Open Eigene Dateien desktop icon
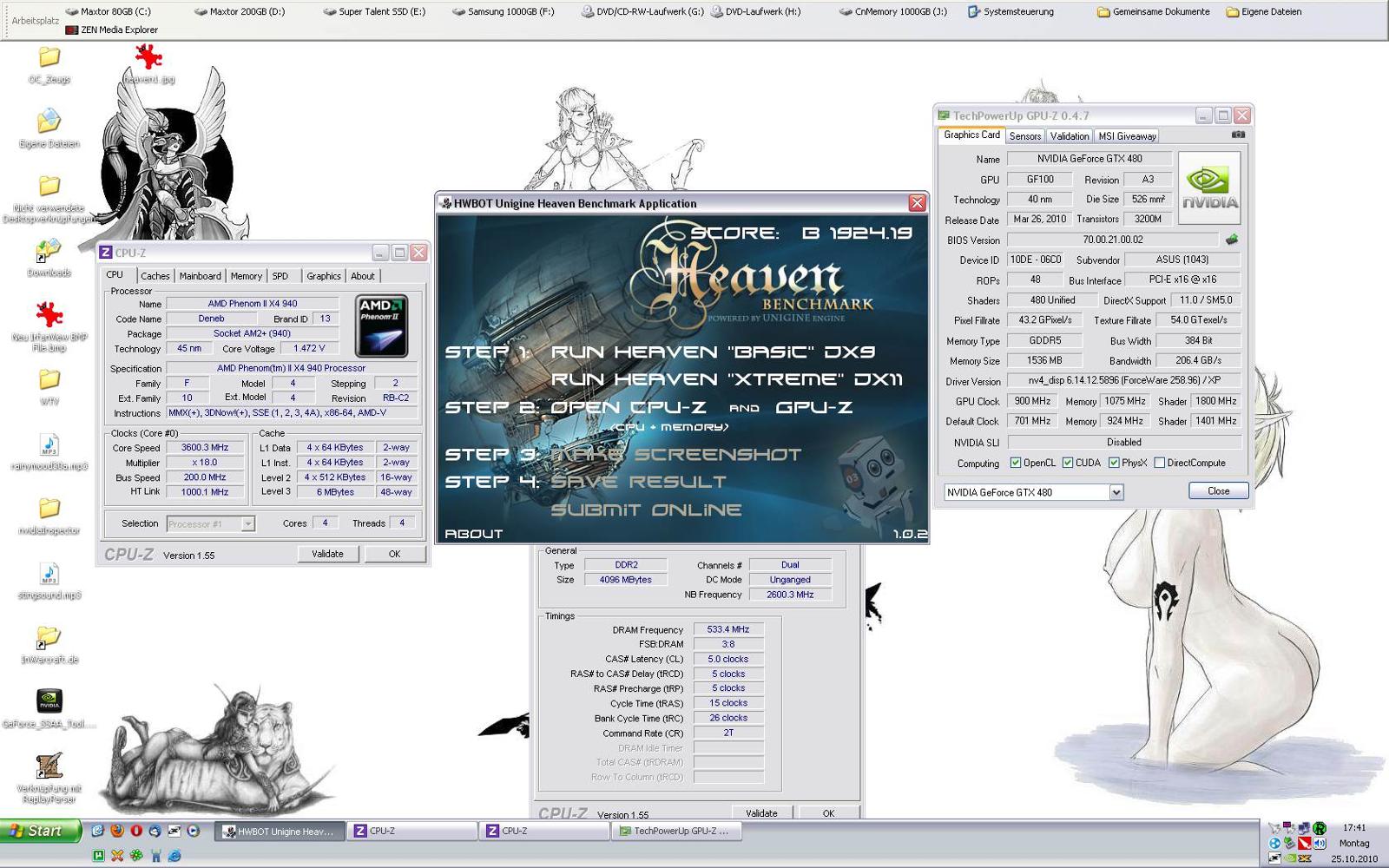This screenshot has height=868, width=1389. [x=49, y=128]
